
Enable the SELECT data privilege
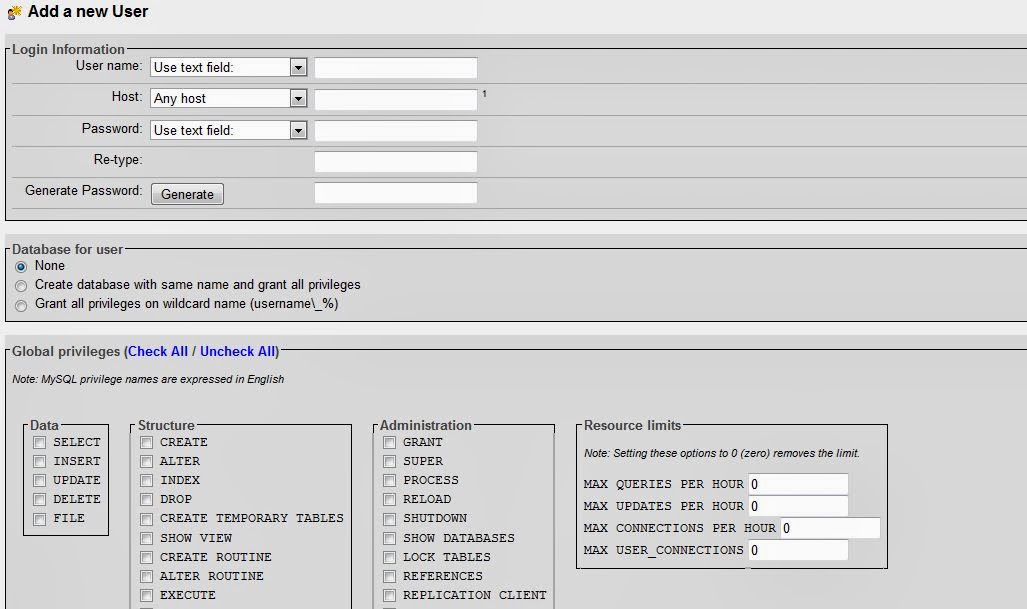[x=39, y=442]
